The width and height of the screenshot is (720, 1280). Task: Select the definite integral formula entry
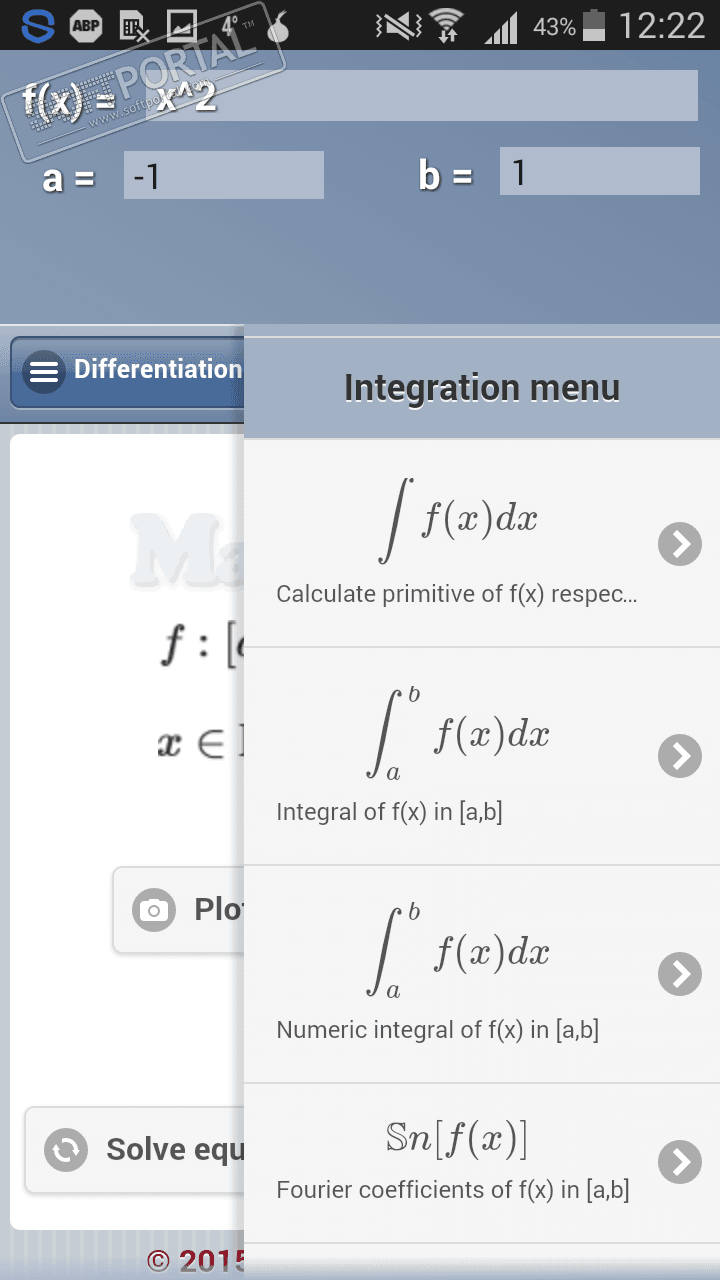tap(460, 736)
